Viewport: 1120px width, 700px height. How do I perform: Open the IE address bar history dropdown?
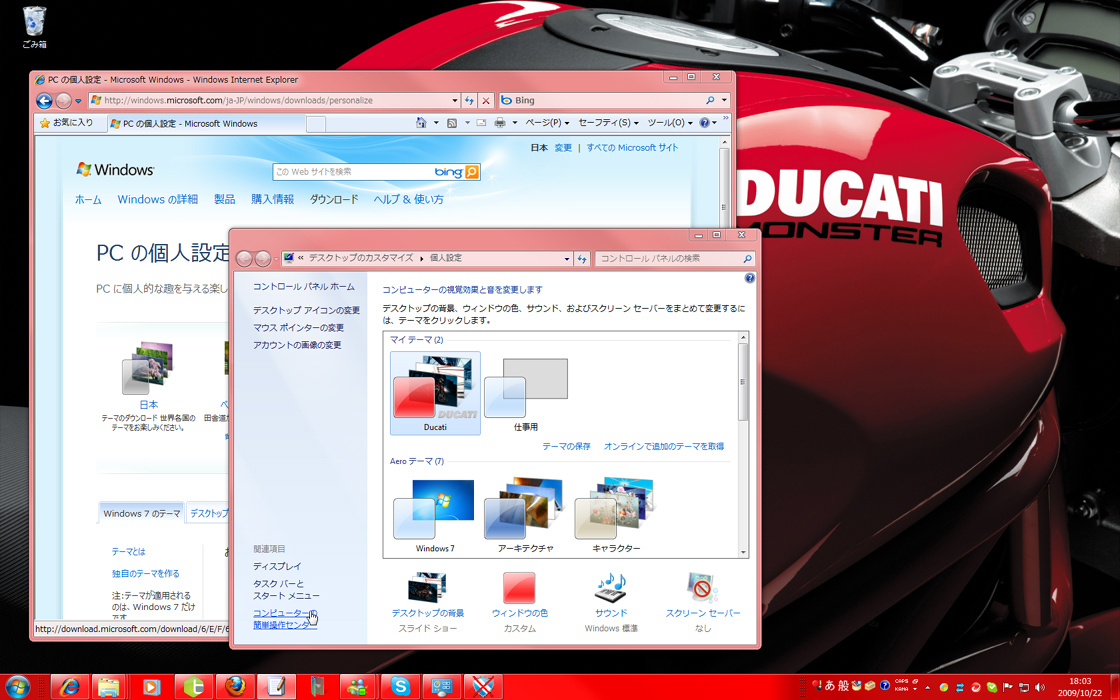(454, 101)
